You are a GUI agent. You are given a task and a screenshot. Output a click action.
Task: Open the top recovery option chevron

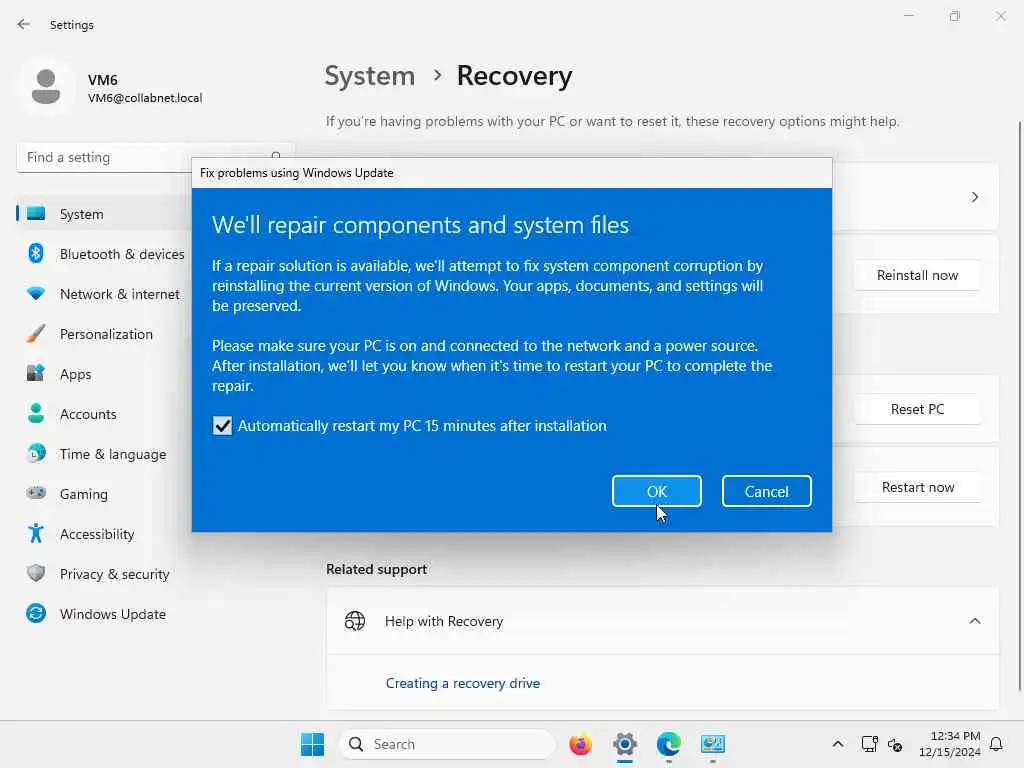[974, 197]
